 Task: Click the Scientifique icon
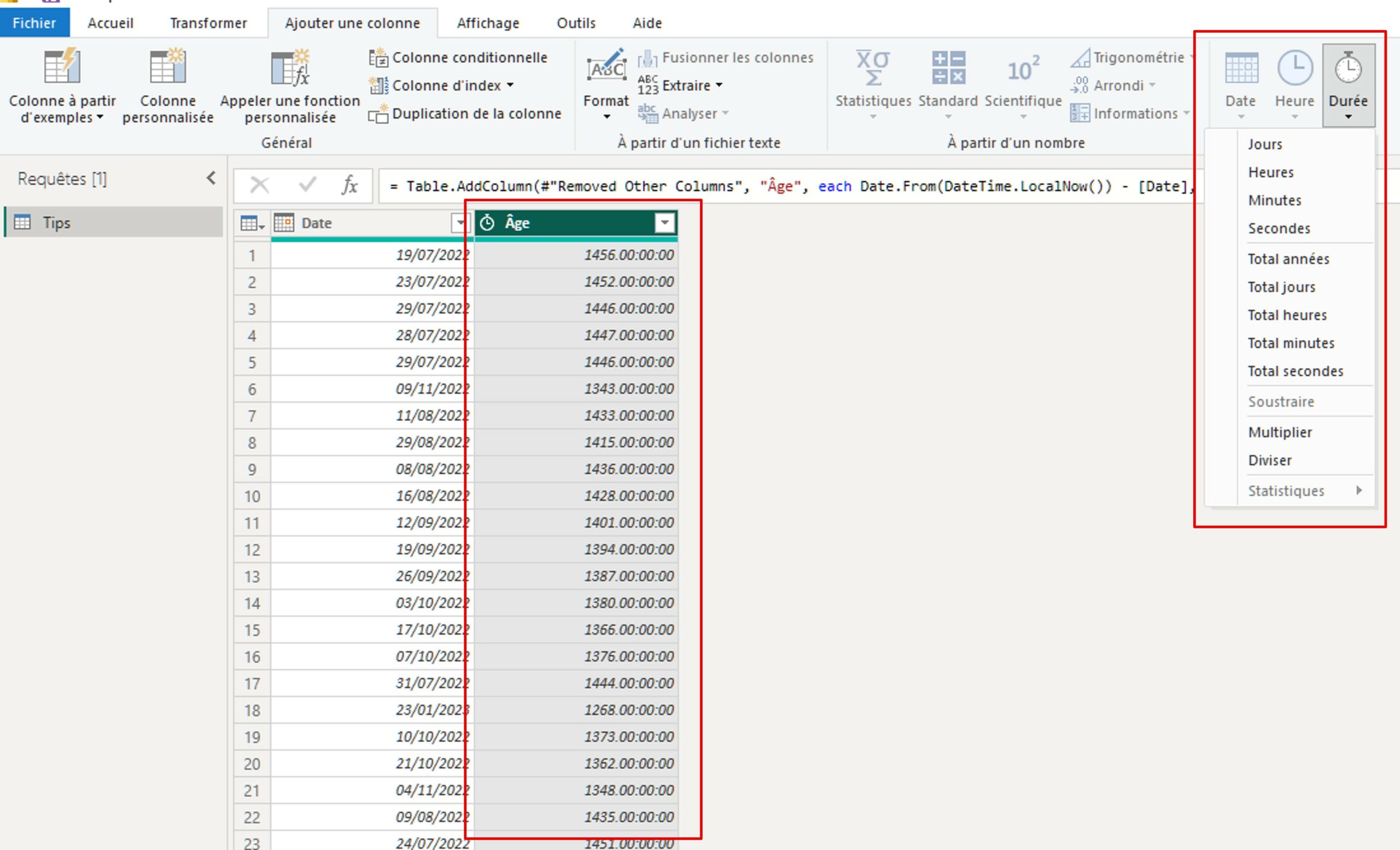1023,69
